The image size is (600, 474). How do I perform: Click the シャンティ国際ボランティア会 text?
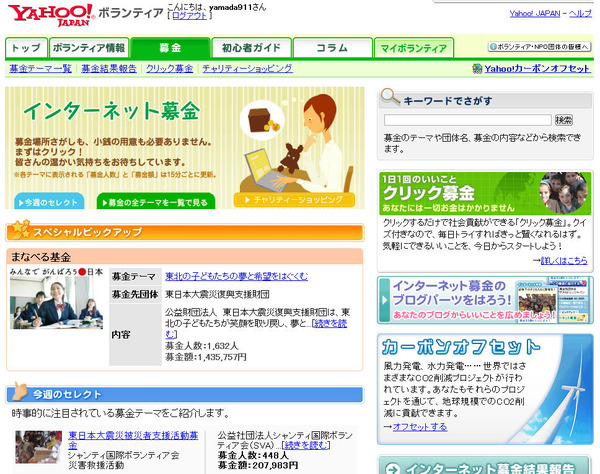tap(124, 455)
